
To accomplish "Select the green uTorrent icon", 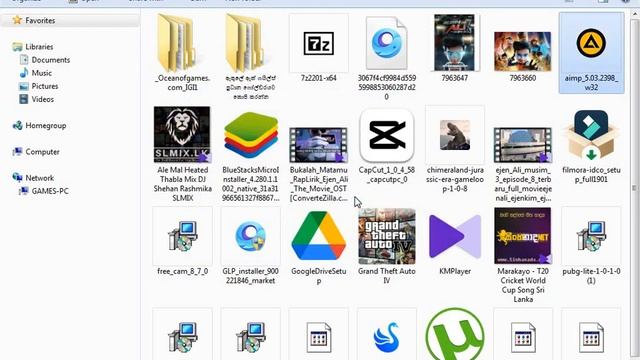I will point(455,334).
